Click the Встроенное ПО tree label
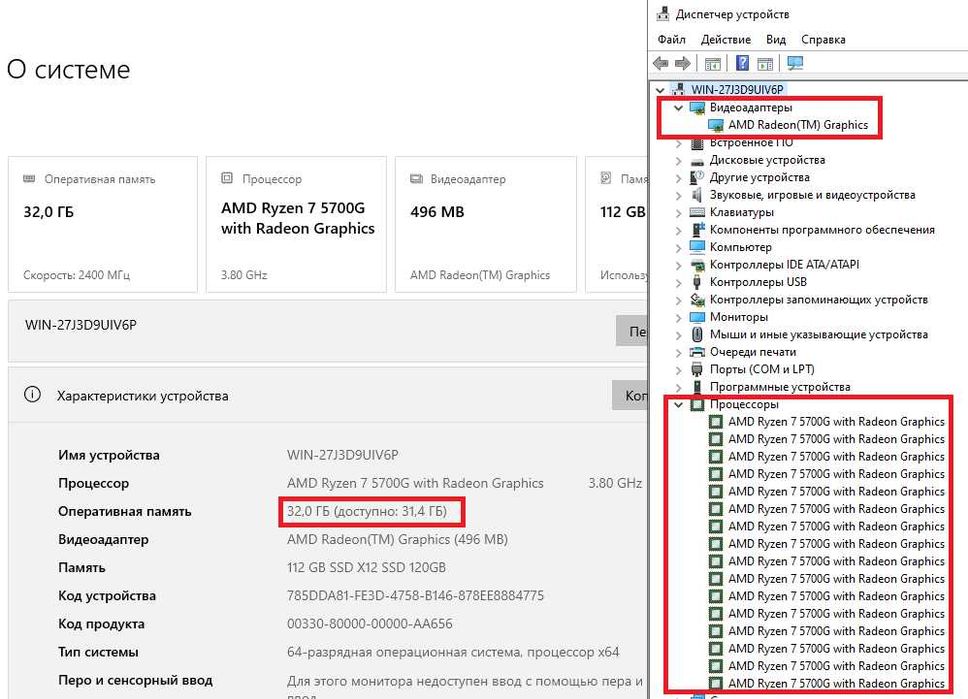 tap(751, 143)
